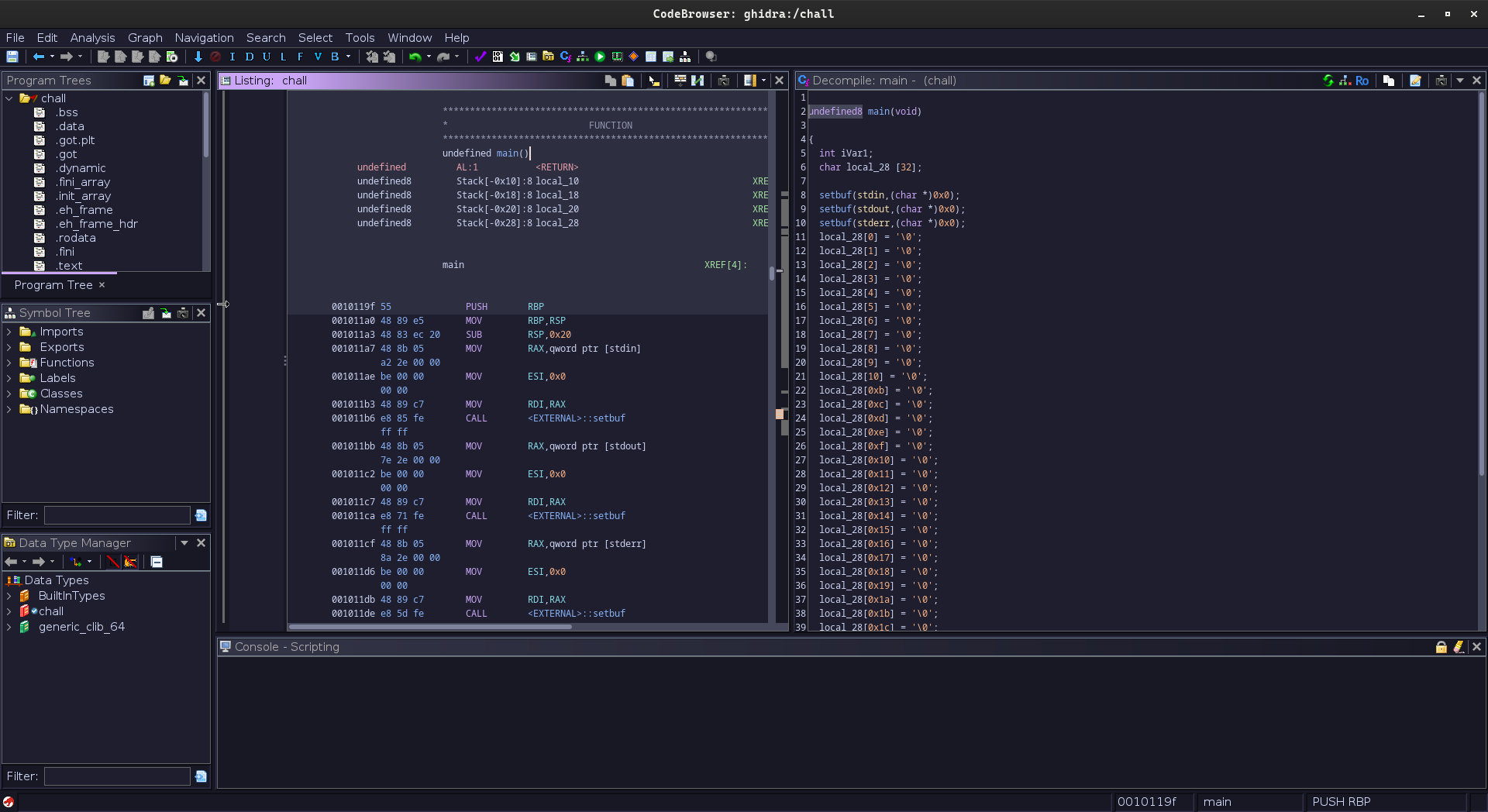Expand generic_clib_64 in Data Type Manager
Image resolution: width=1488 pixels, height=812 pixels.
9,627
